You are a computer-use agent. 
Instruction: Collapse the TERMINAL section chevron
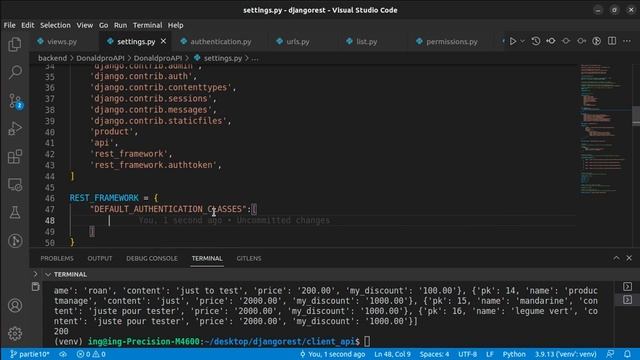coord(48,274)
